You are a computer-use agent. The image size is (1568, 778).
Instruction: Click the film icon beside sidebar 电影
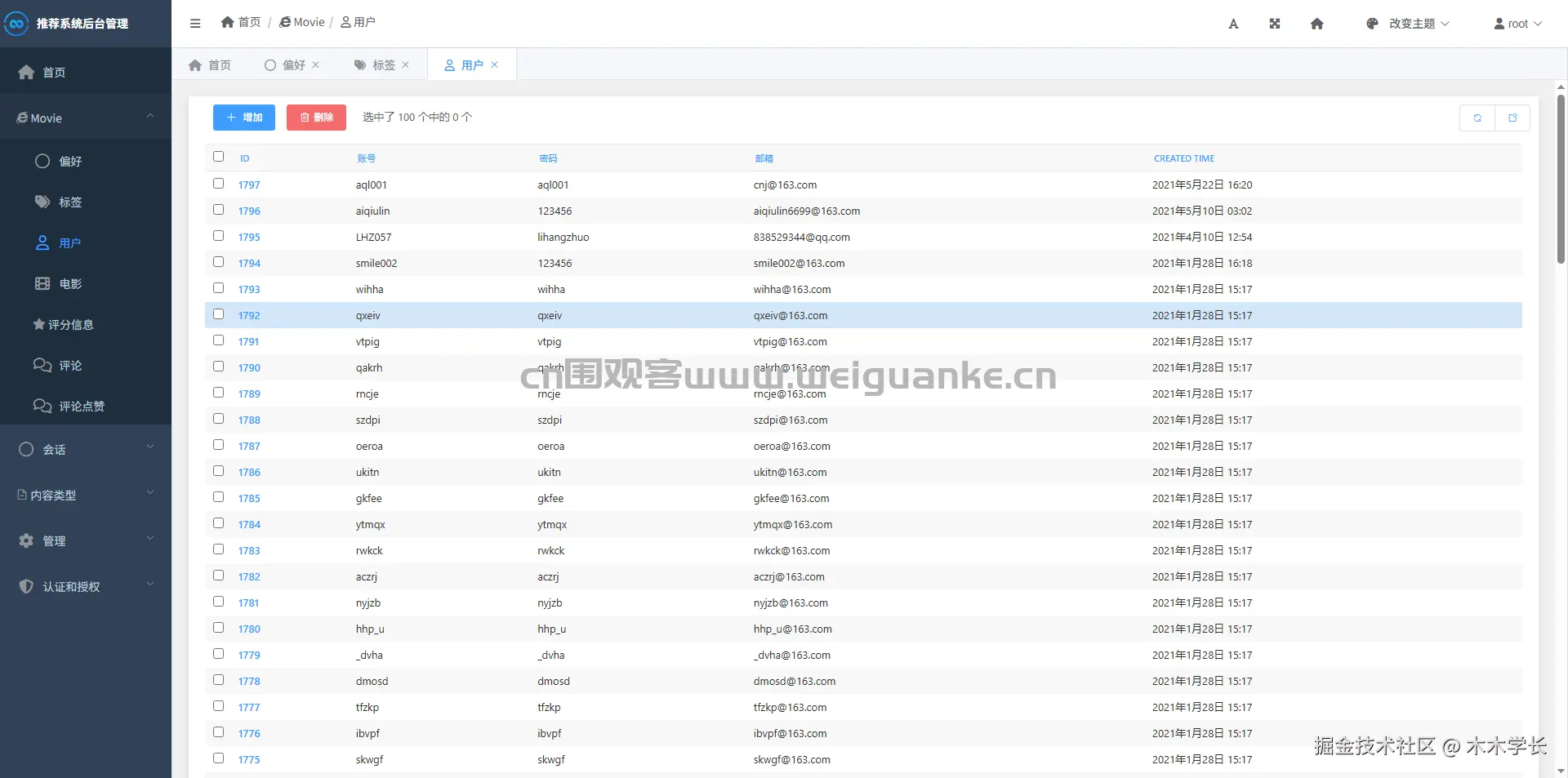pyautogui.click(x=42, y=283)
